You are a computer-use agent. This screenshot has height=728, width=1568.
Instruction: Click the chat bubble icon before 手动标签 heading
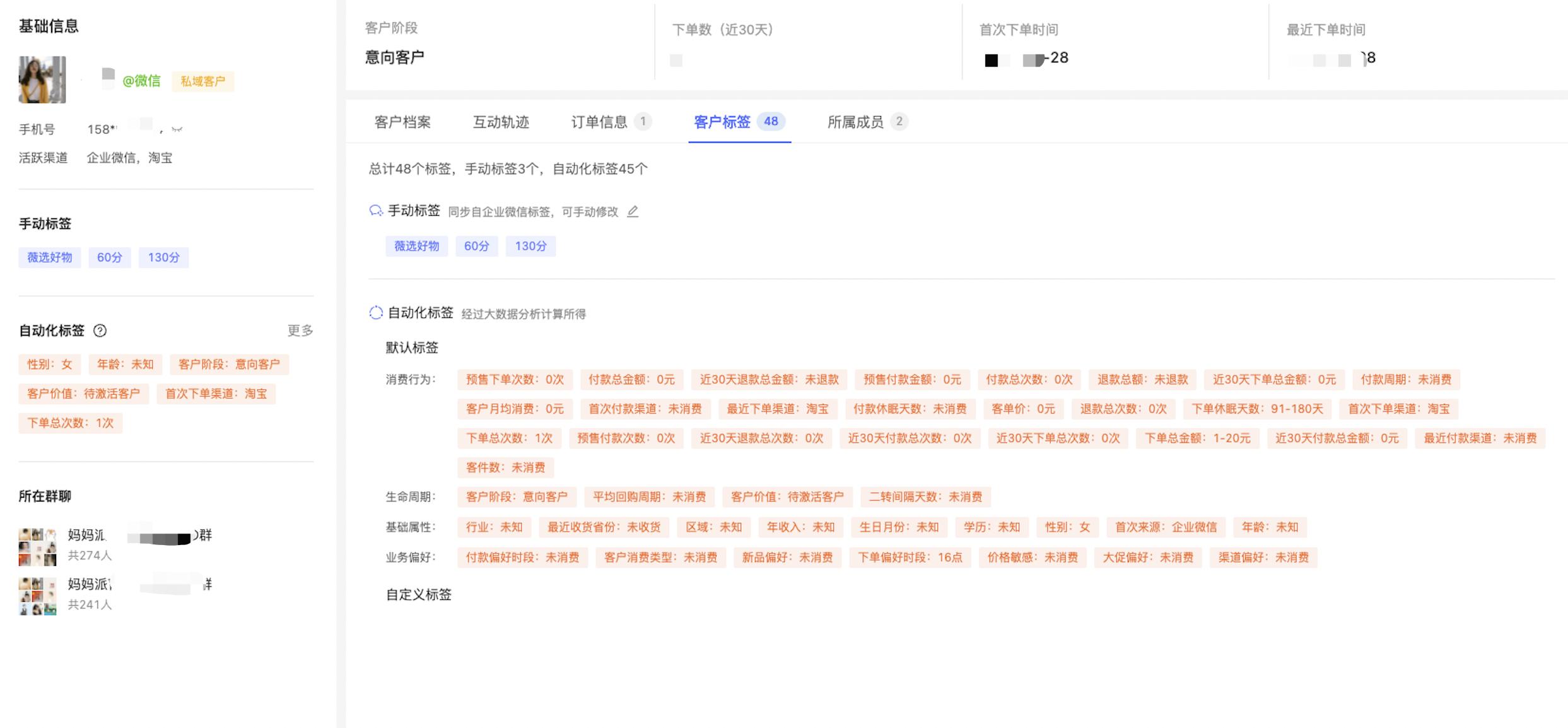[x=375, y=210]
